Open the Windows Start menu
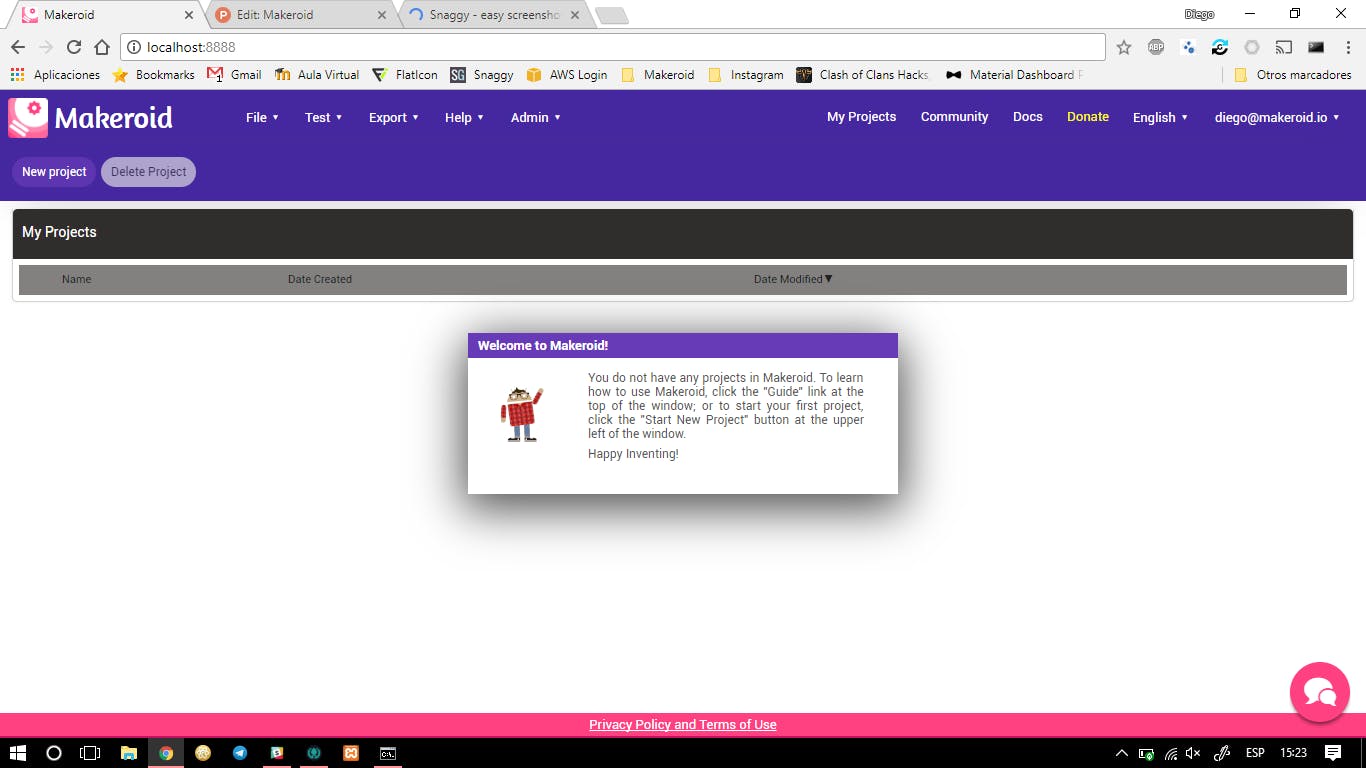This screenshot has width=1366, height=768. (18, 753)
